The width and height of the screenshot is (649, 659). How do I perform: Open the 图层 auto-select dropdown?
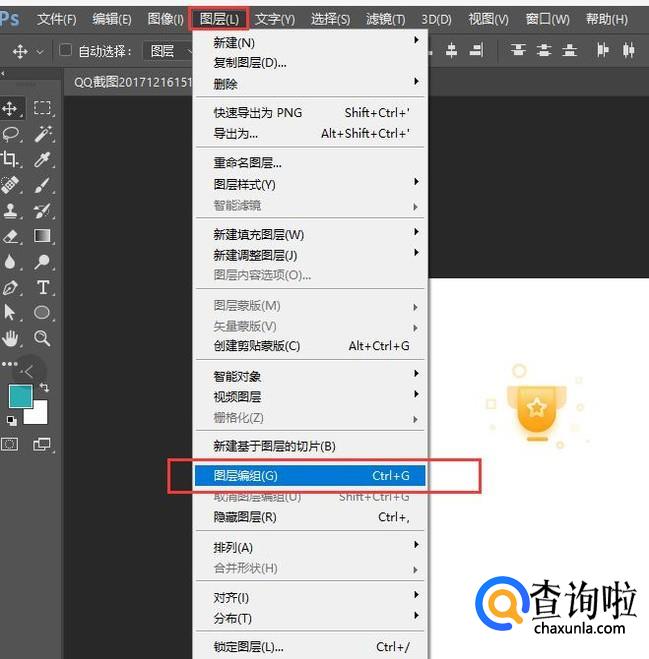coord(174,51)
